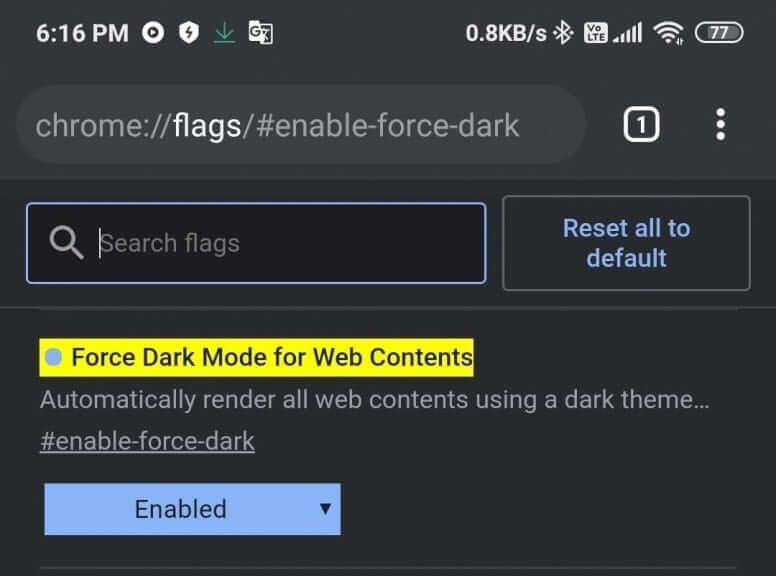
Task: Click the Reset all to default button
Action: pyautogui.click(x=626, y=243)
